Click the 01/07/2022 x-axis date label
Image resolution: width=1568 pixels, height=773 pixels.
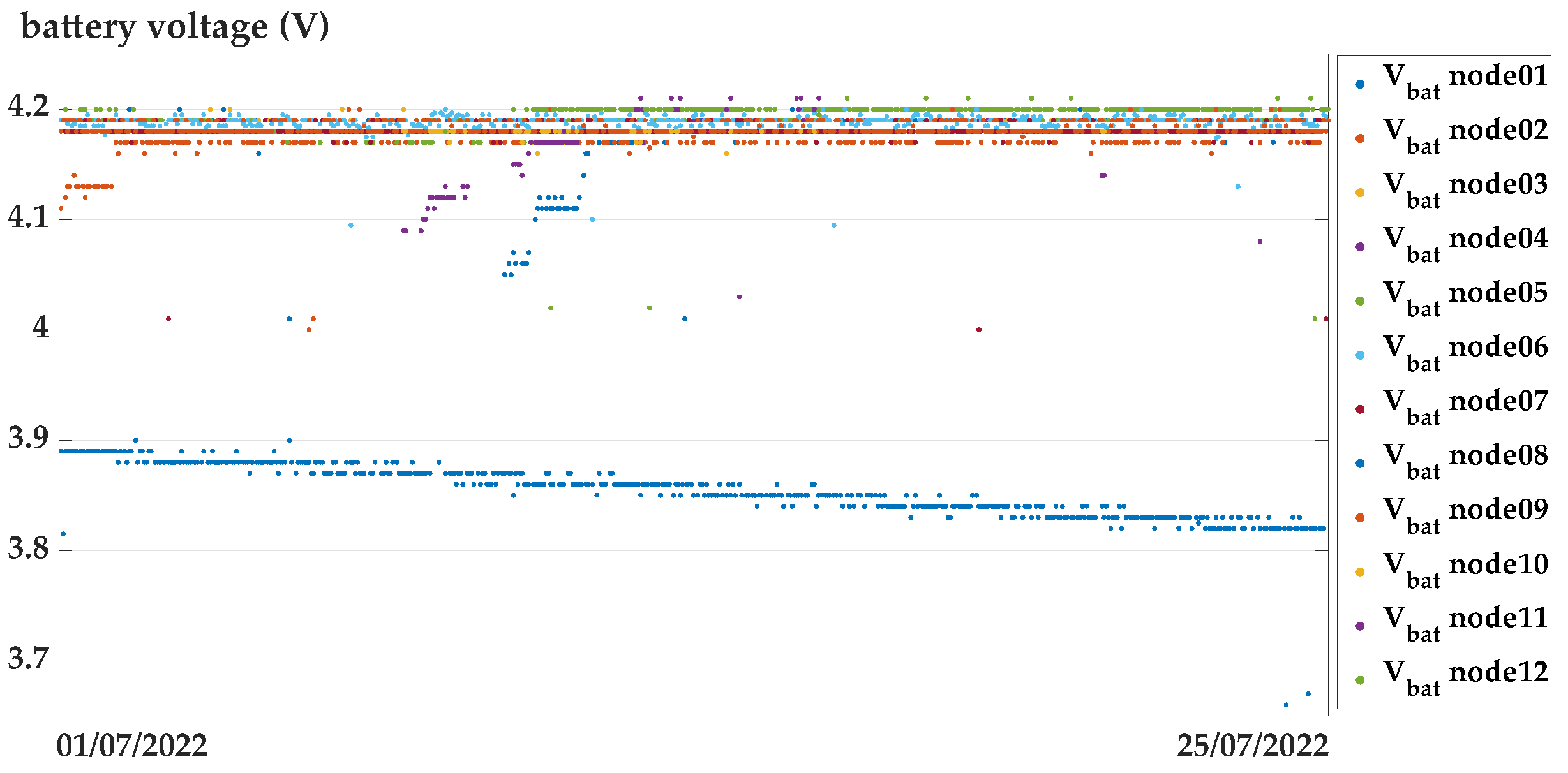(x=132, y=746)
